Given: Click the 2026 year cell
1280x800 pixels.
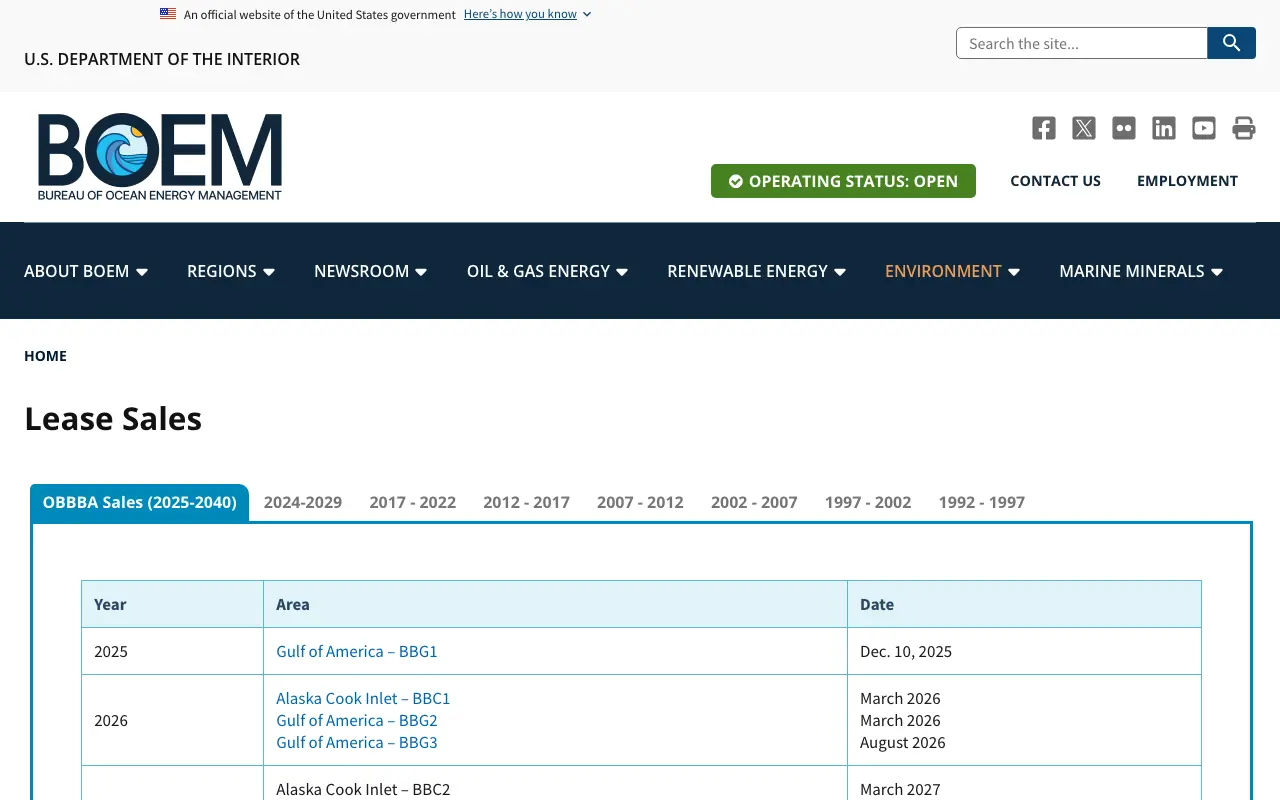Looking at the screenshot, I should (172, 720).
